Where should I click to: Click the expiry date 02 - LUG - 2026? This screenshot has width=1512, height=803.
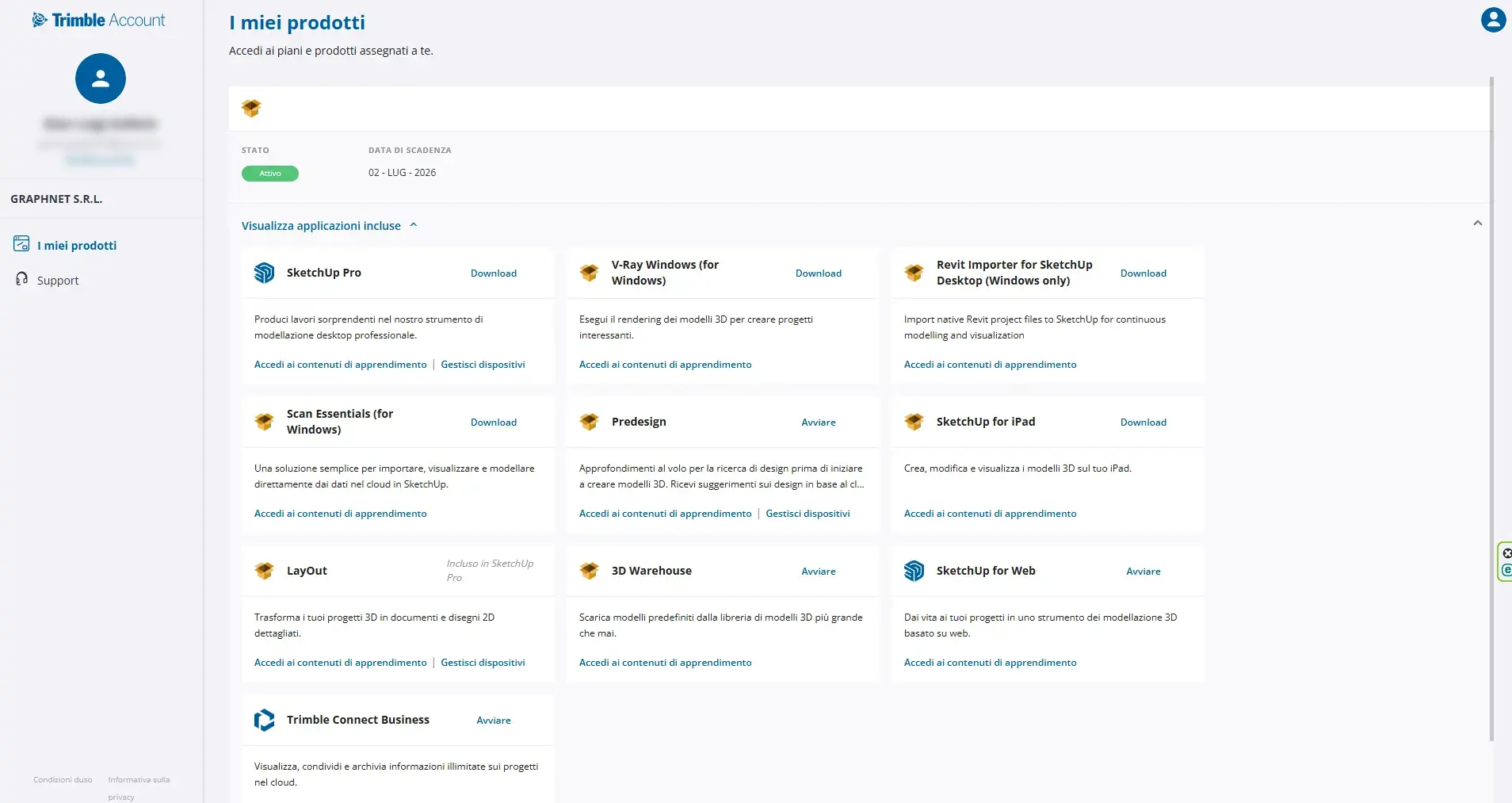click(402, 173)
